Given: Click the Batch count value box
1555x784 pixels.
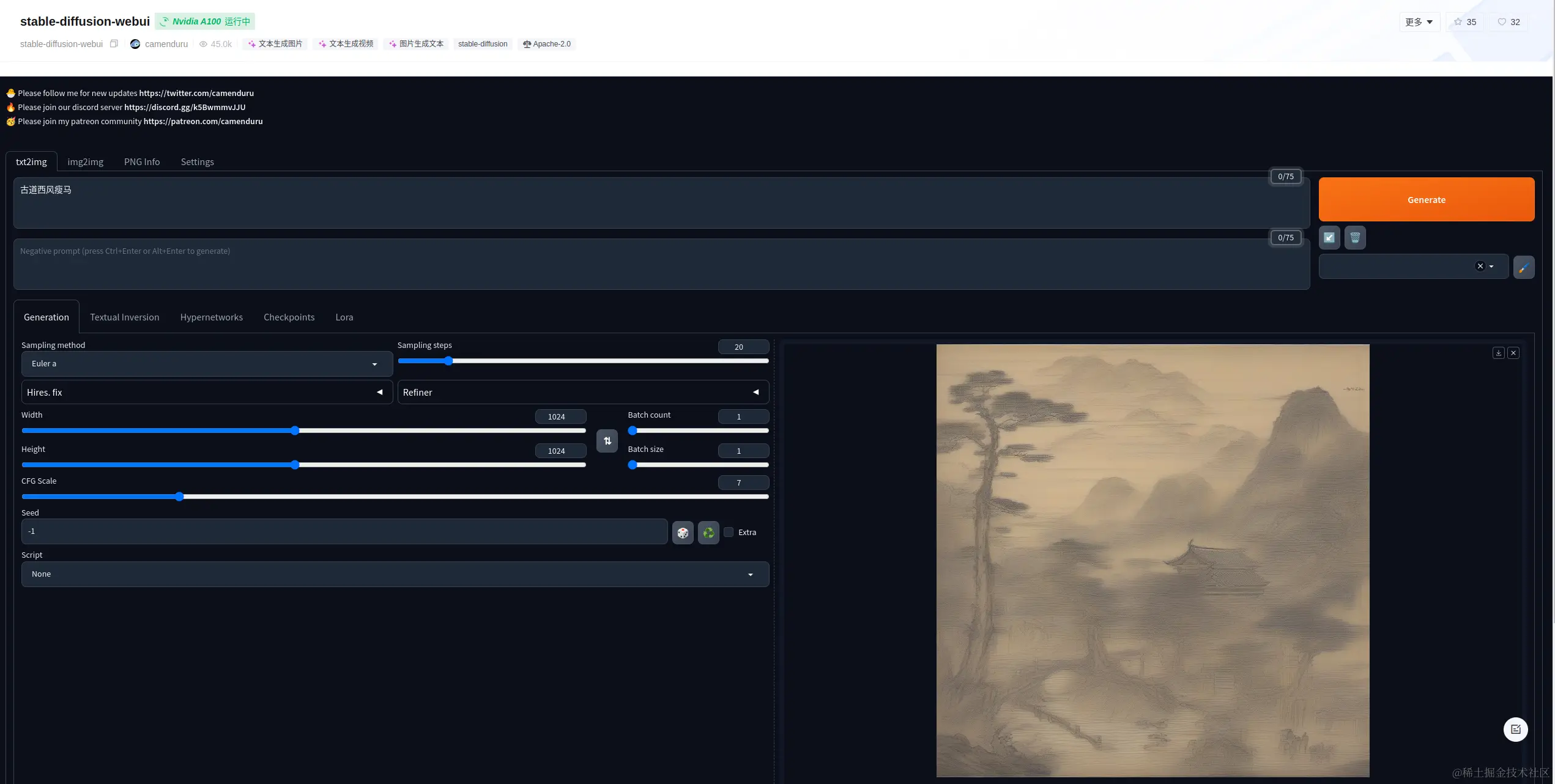Looking at the screenshot, I should pos(743,416).
